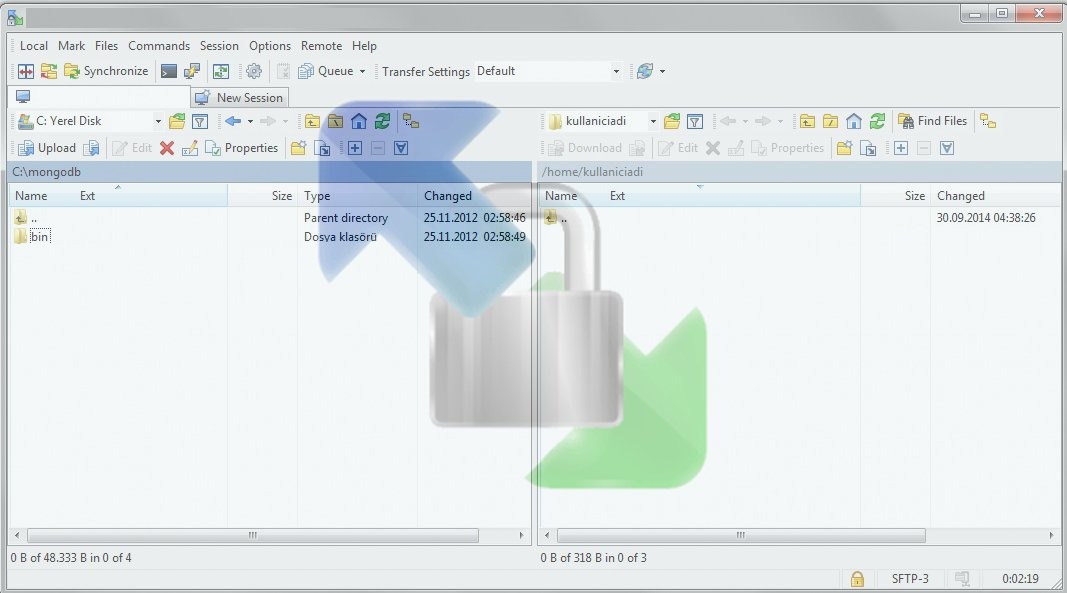Viewport: 1067px width, 593px height.
Task: Go to remote home directory icon
Action: [853, 121]
